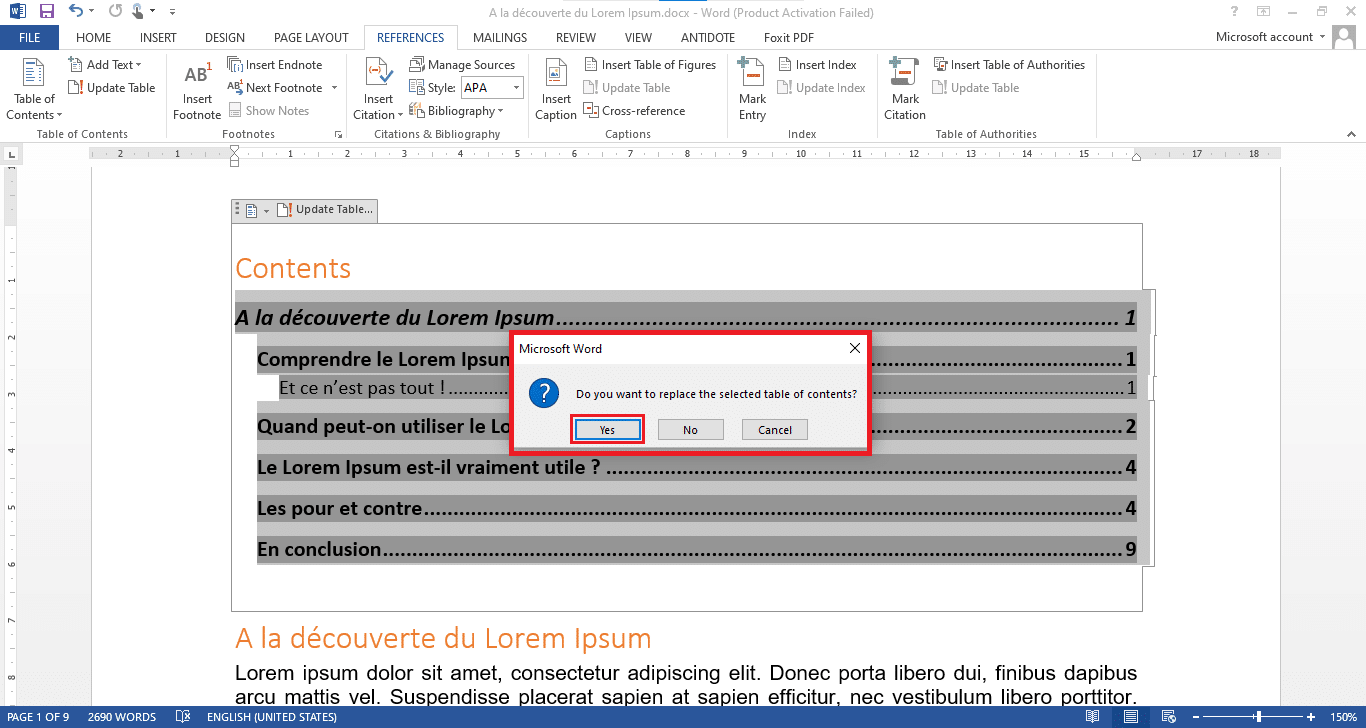Click No in the Microsoft Word dialog

(x=690, y=430)
